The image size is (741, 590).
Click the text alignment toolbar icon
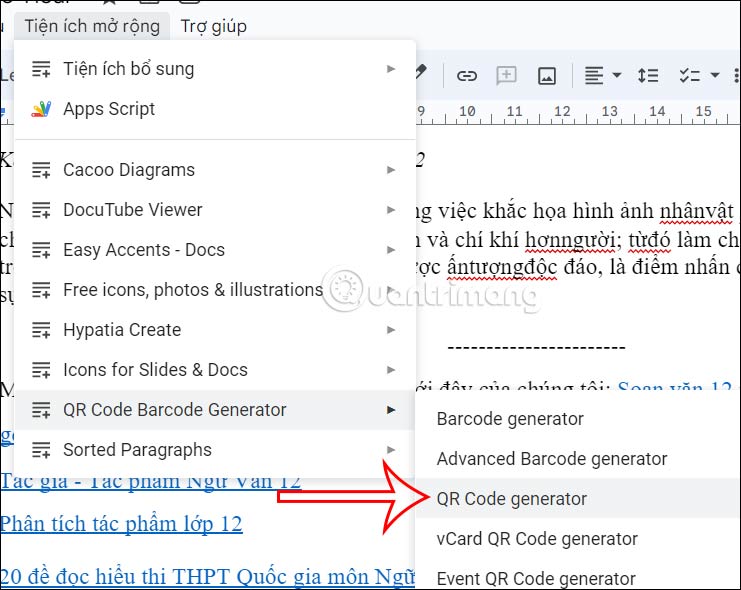(x=594, y=76)
